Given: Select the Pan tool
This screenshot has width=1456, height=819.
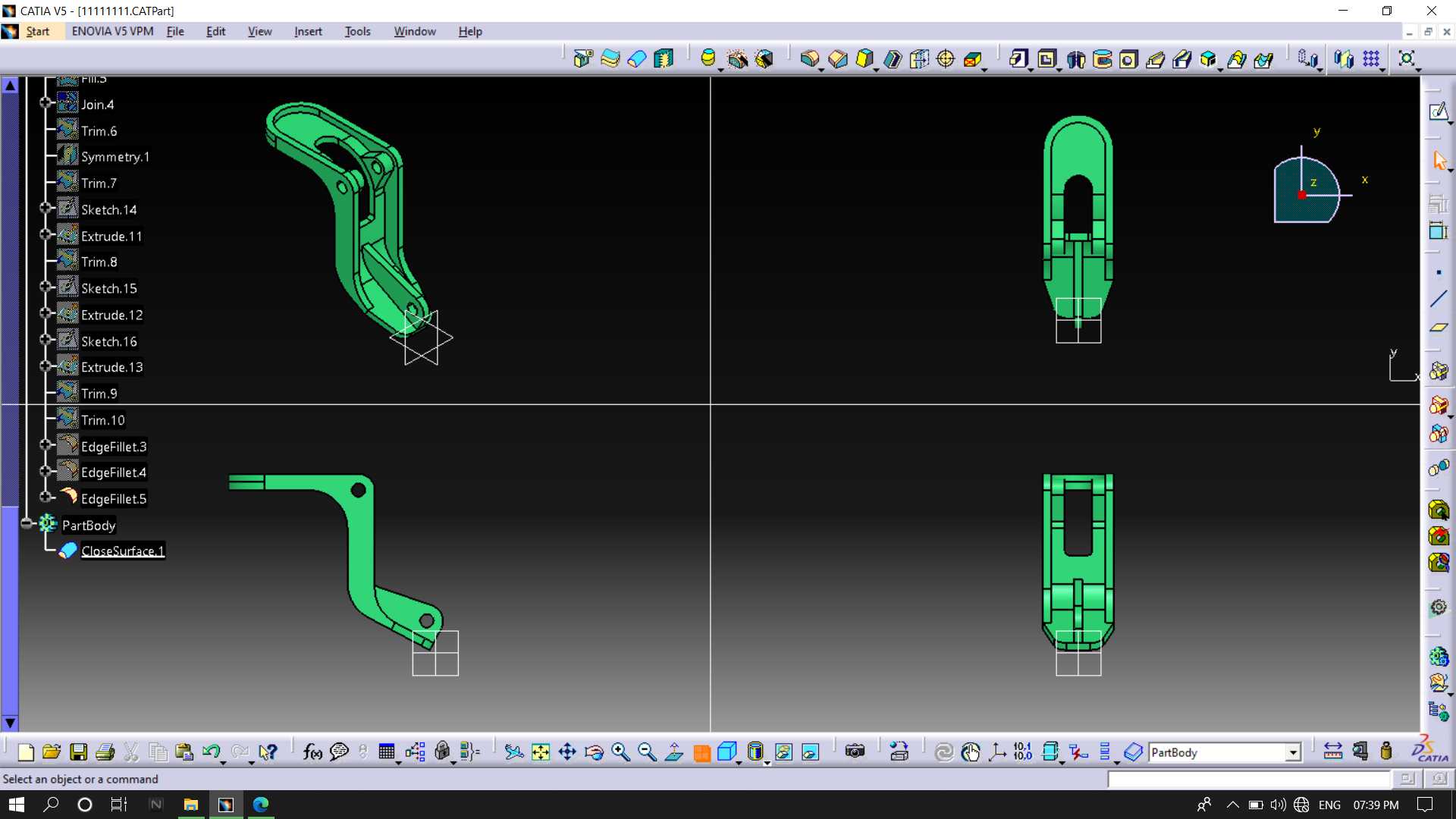Looking at the screenshot, I should (x=567, y=752).
